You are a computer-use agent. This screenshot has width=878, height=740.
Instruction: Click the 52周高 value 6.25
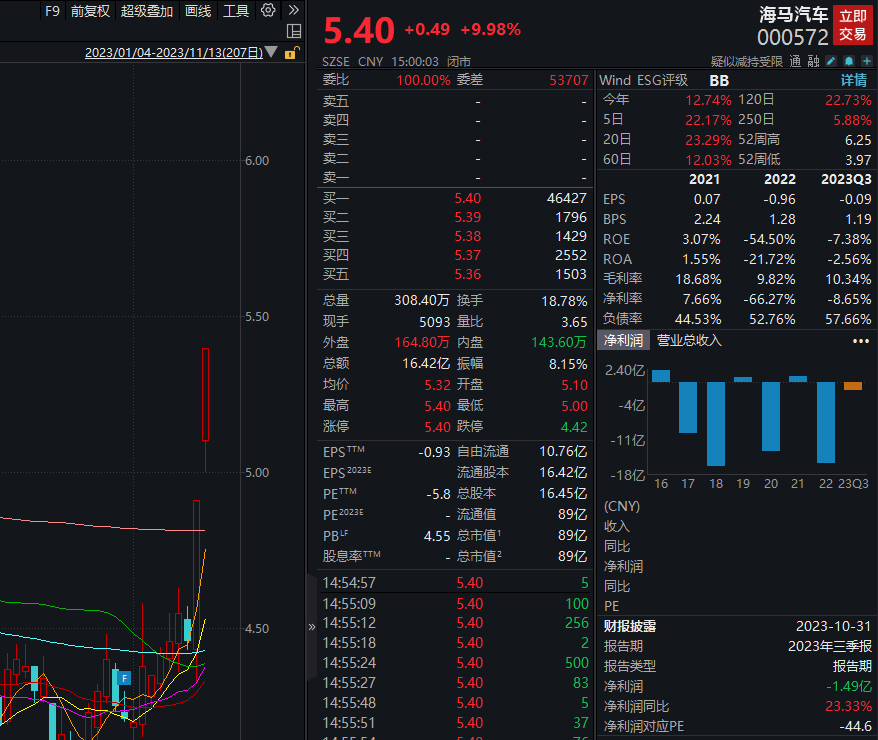click(x=858, y=140)
